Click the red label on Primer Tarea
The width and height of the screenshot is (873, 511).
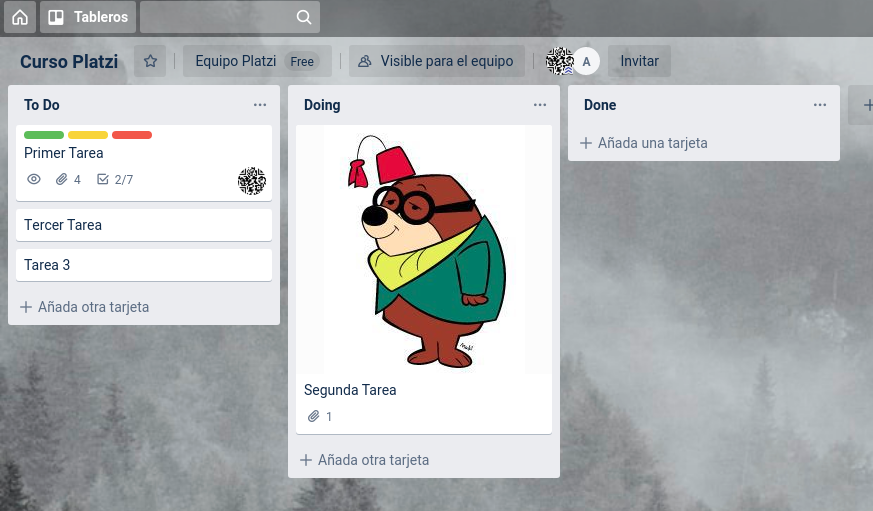(x=132, y=135)
